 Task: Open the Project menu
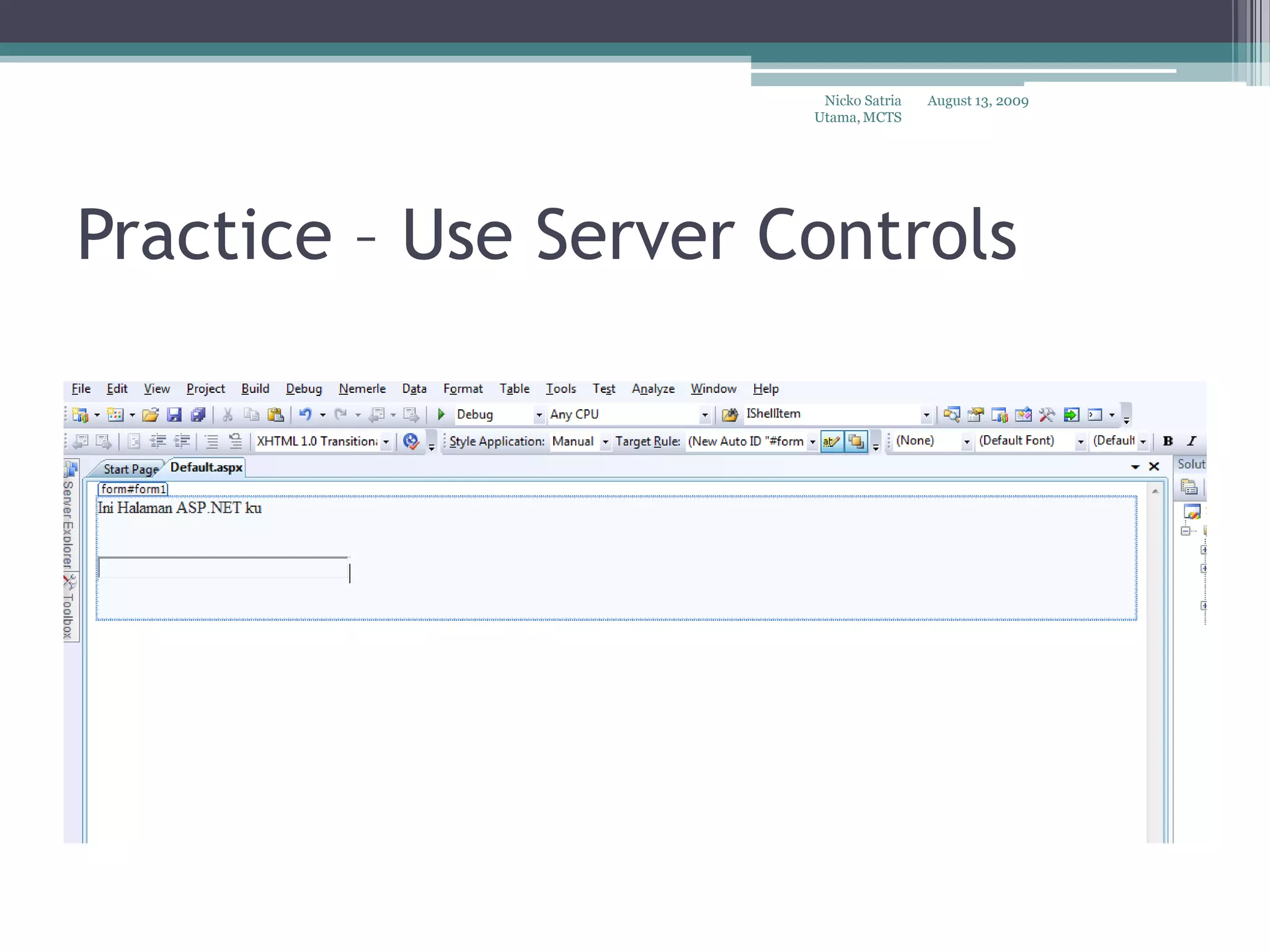pos(205,389)
